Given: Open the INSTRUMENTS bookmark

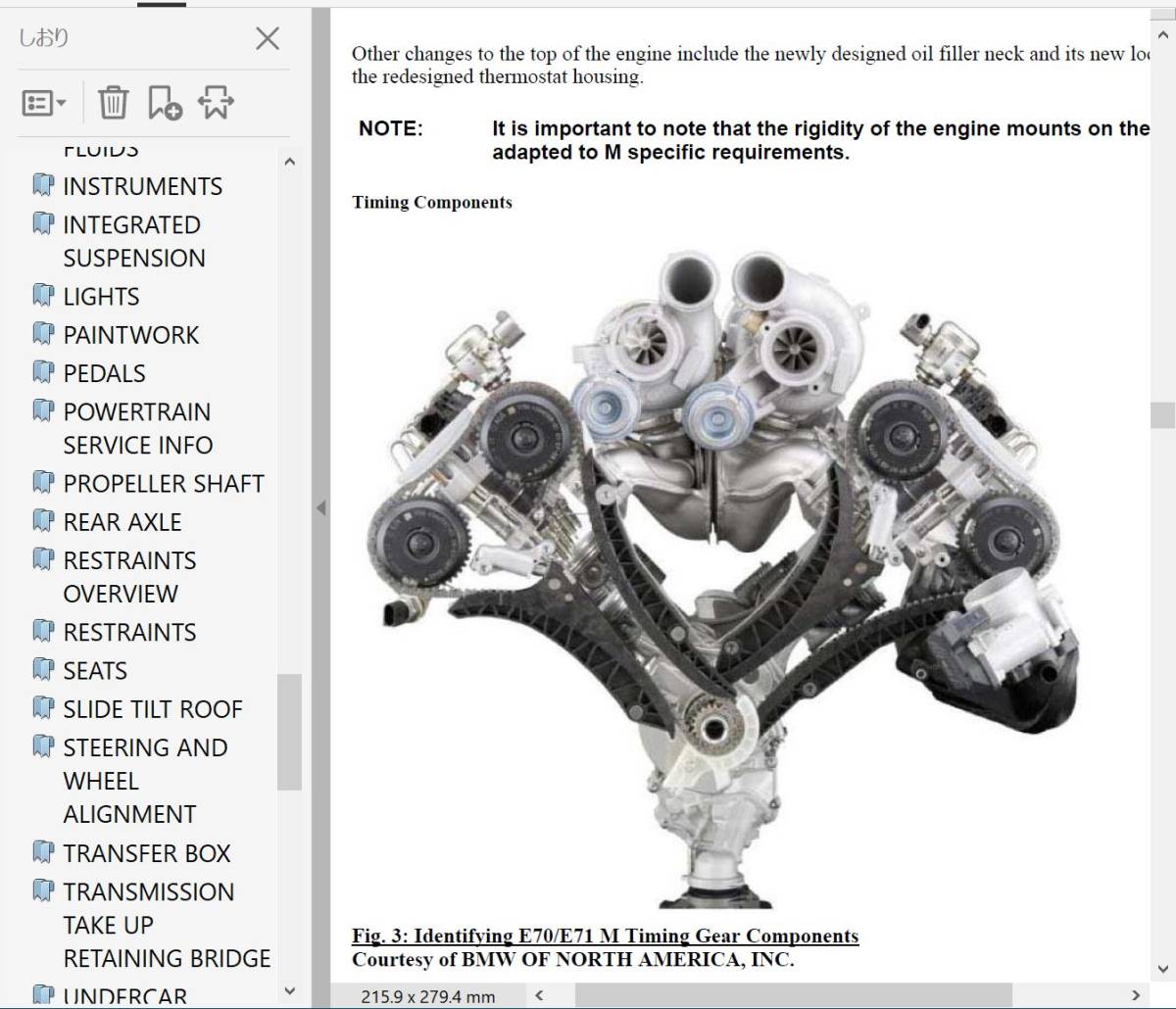Looking at the screenshot, I should tap(142, 186).
